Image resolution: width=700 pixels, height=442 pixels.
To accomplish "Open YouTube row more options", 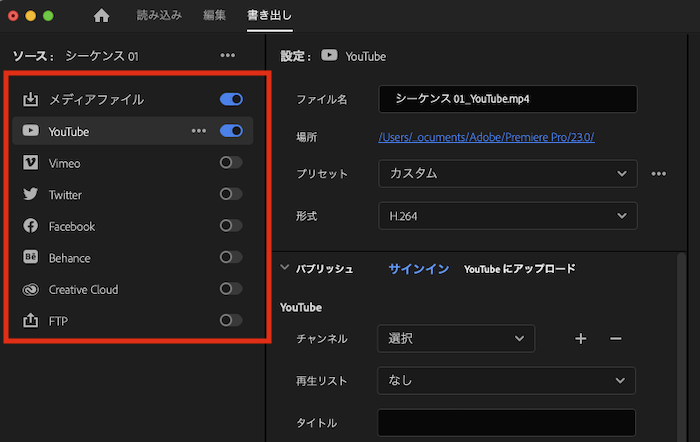I will tap(199, 131).
